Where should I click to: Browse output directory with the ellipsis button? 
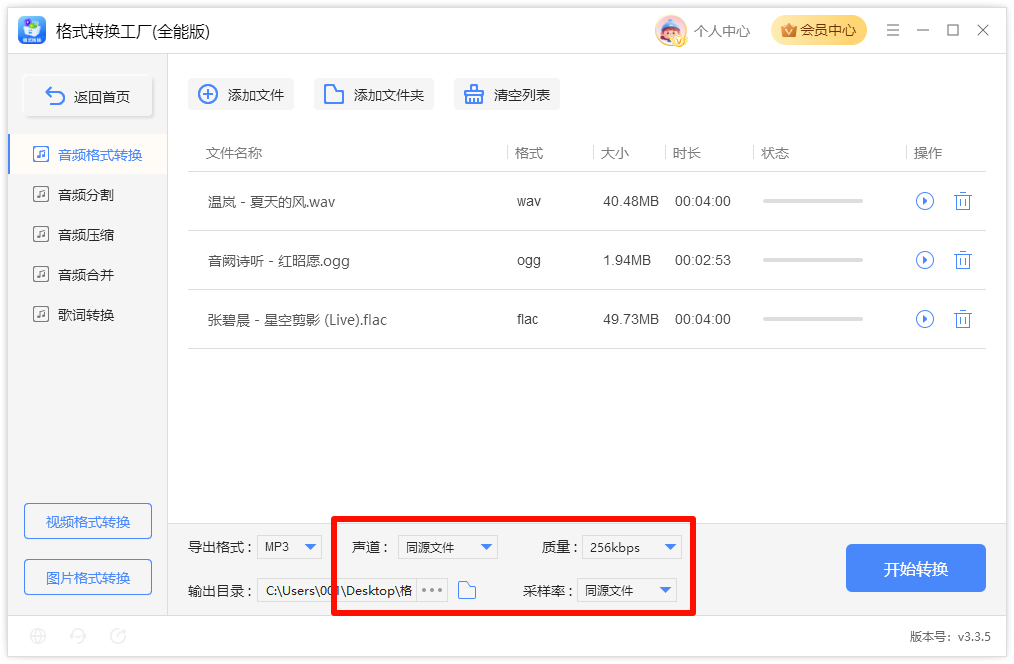pos(431,590)
